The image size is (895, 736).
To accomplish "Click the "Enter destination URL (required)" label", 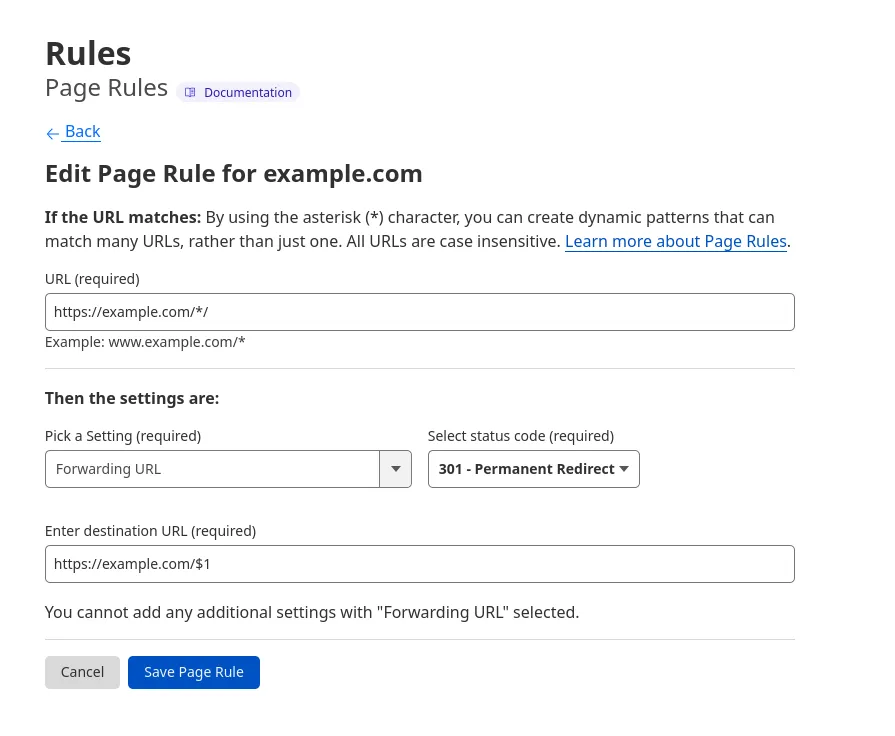I will pos(150,531).
